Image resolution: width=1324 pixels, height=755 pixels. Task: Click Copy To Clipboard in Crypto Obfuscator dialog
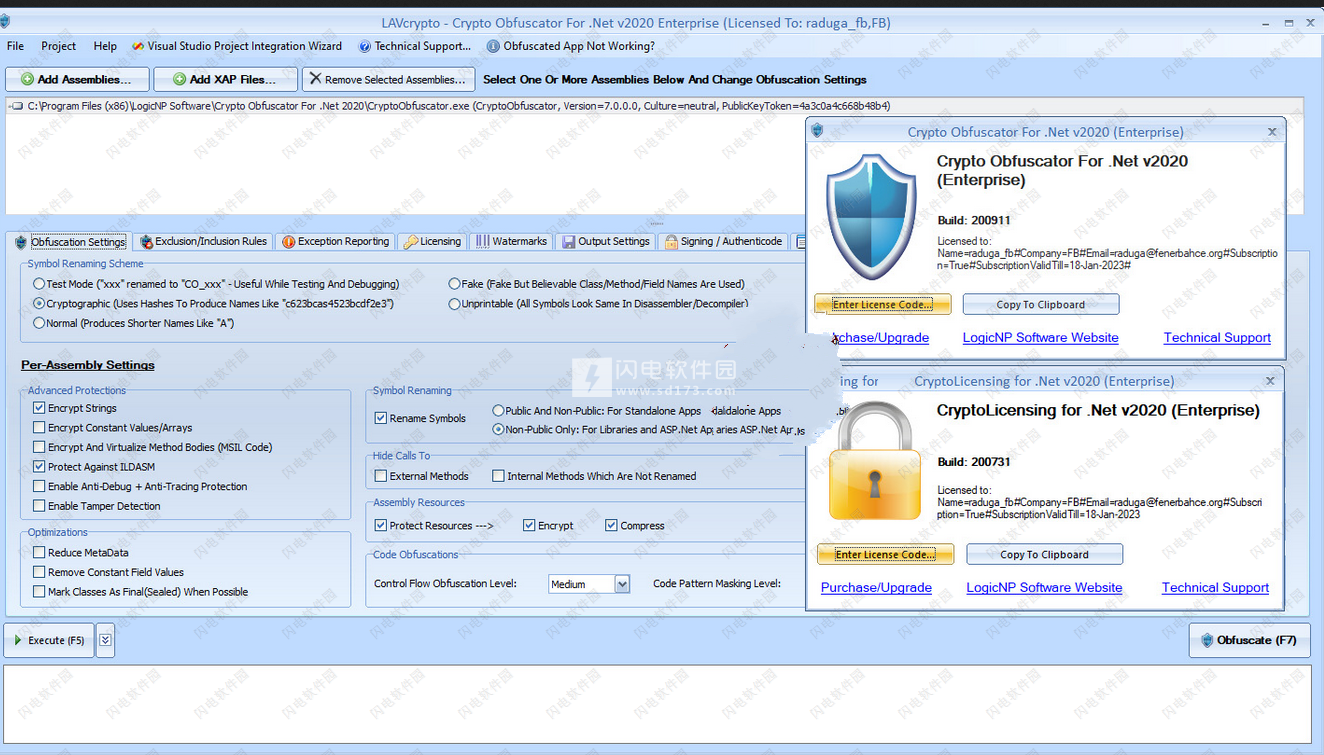coord(1041,304)
